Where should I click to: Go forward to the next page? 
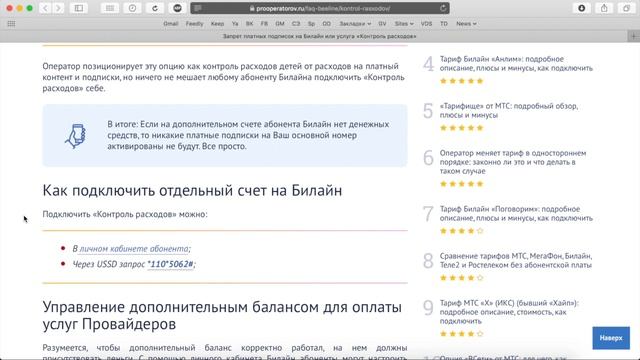(x=58, y=8)
